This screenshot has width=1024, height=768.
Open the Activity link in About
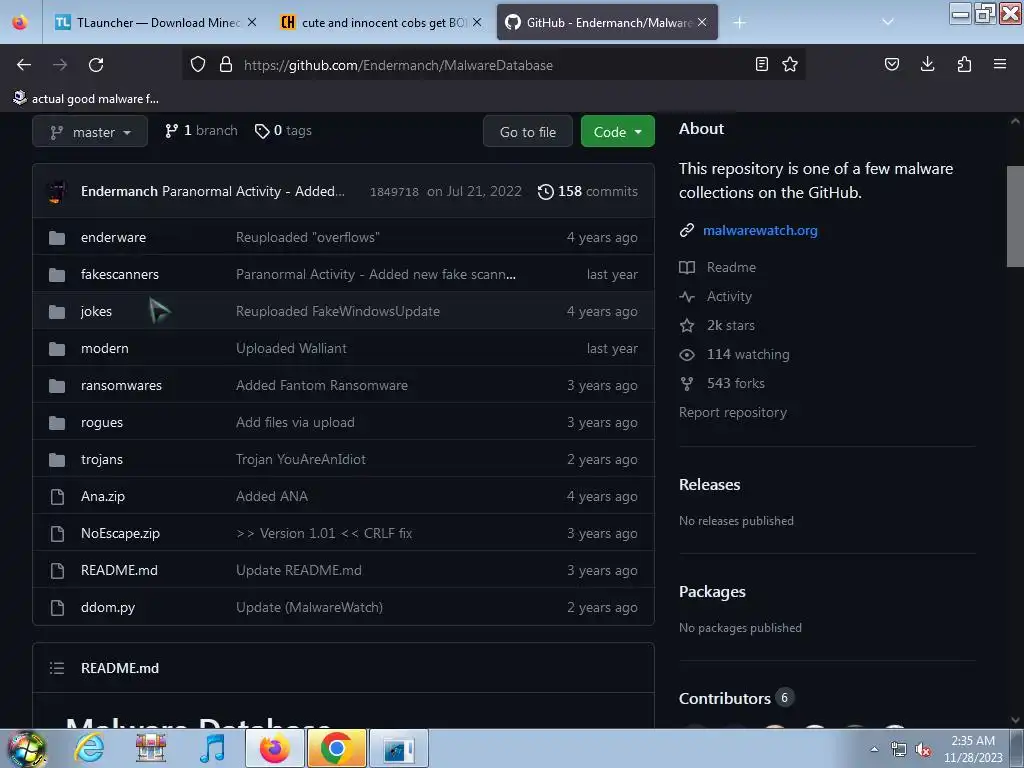729,296
